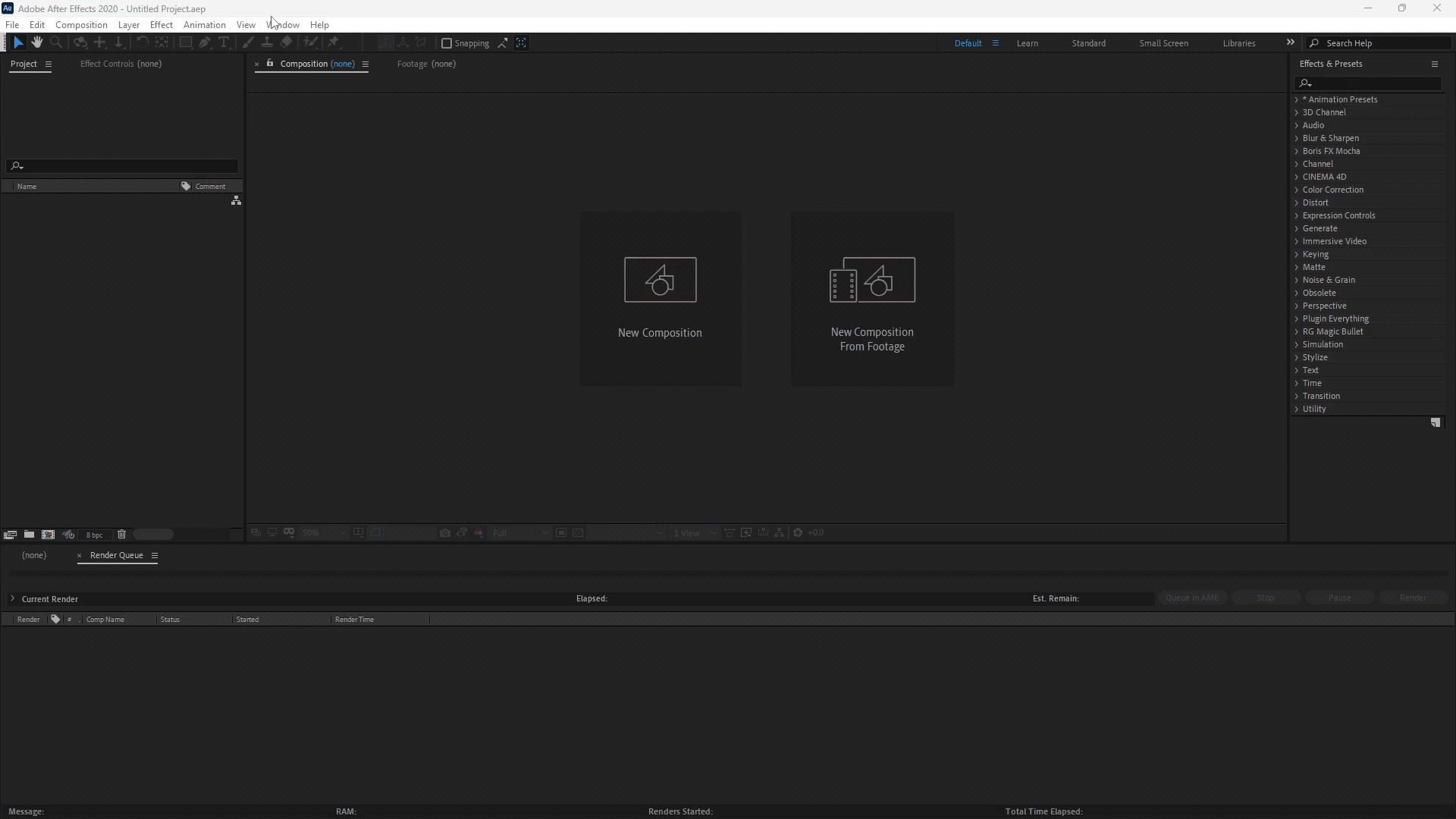Open project flowchart view icon
The width and height of the screenshot is (1456, 819).
point(237,200)
